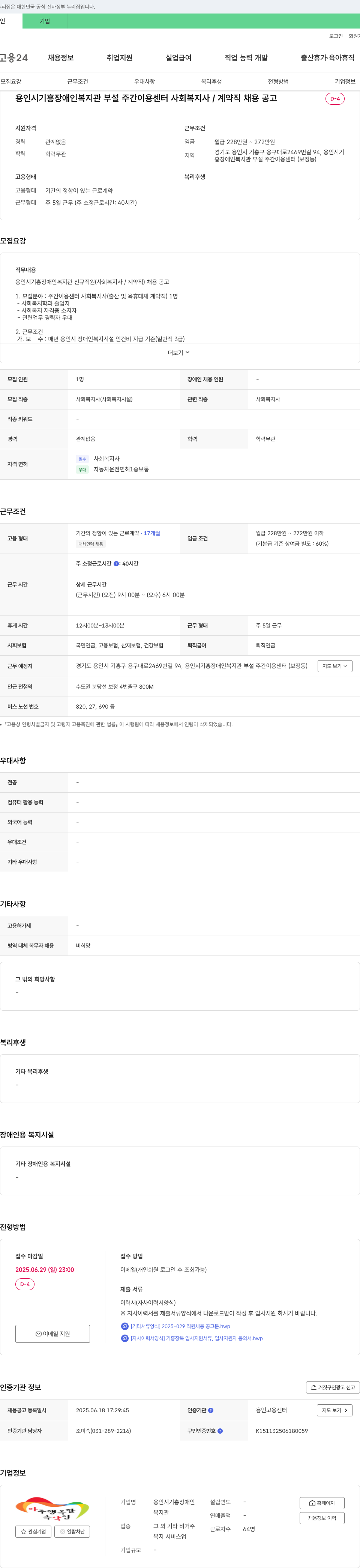Click the 자동차운전면허1종보통 text
Viewport: 360px width, 1568px height.
click(x=121, y=469)
